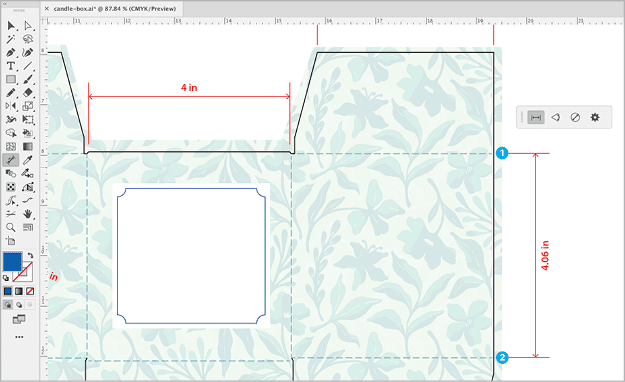The height and width of the screenshot is (382, 625).
Task: Select the Live Paint Bucket tool
Action: pyautogui.click(x=28, y=133)
